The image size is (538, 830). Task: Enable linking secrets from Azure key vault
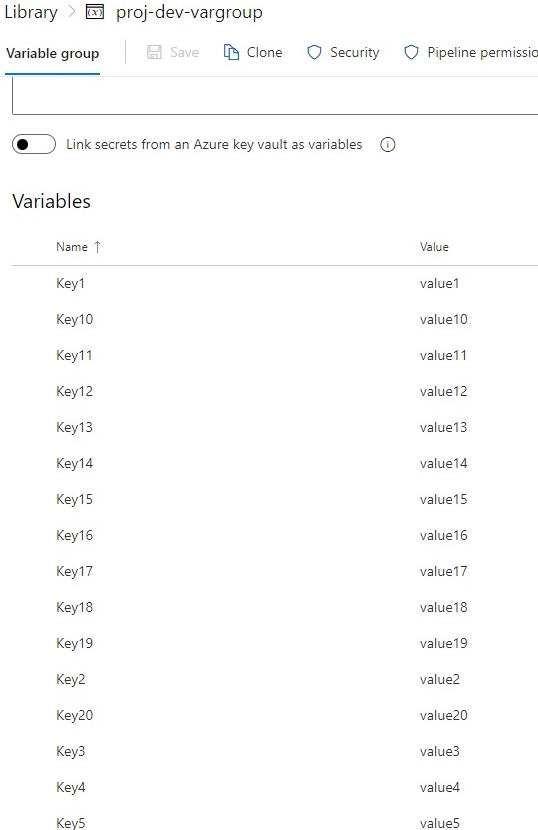tap(34, 144)
